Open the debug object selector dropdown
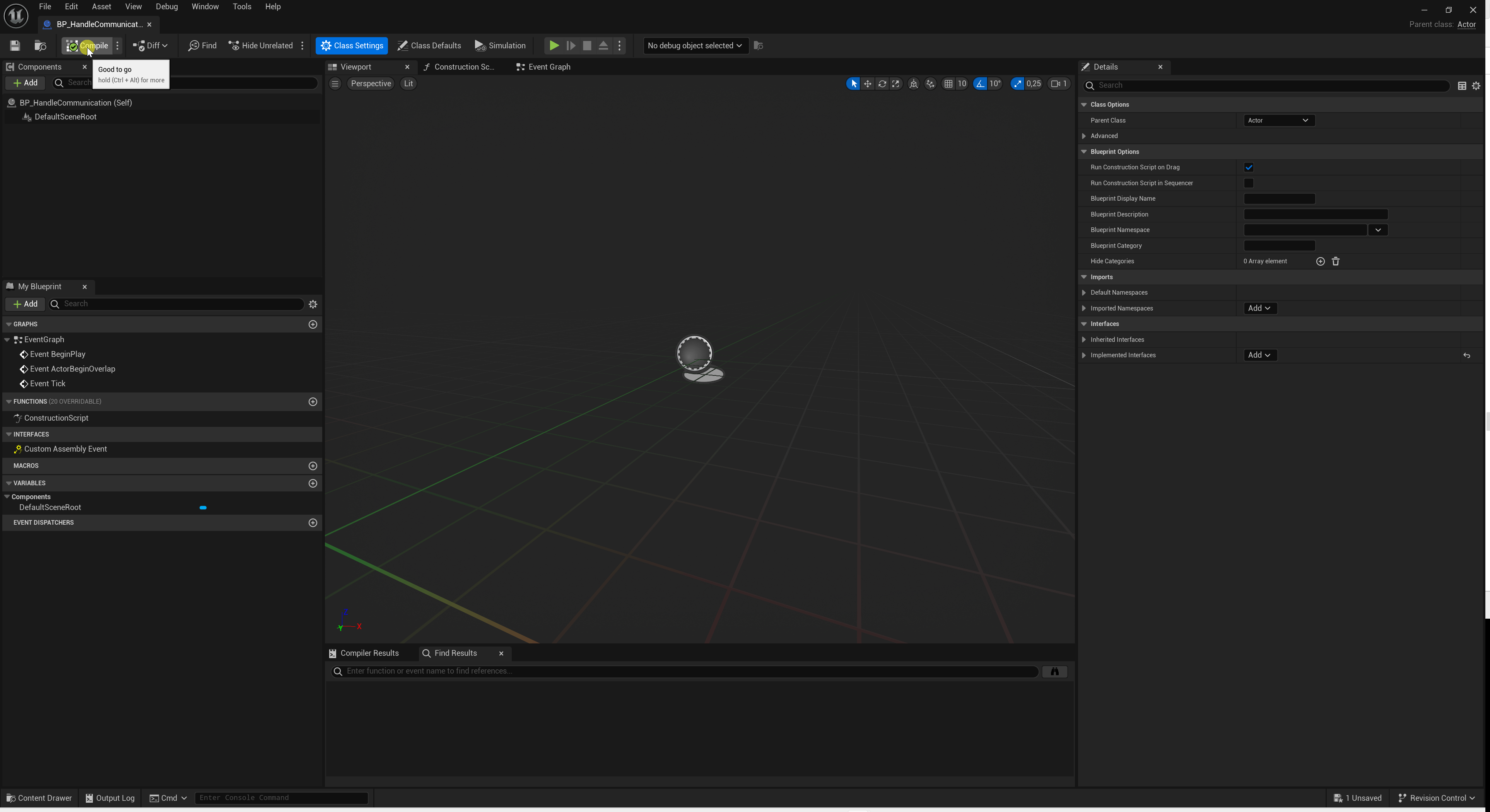1490x812 pixels. point(695,46)
